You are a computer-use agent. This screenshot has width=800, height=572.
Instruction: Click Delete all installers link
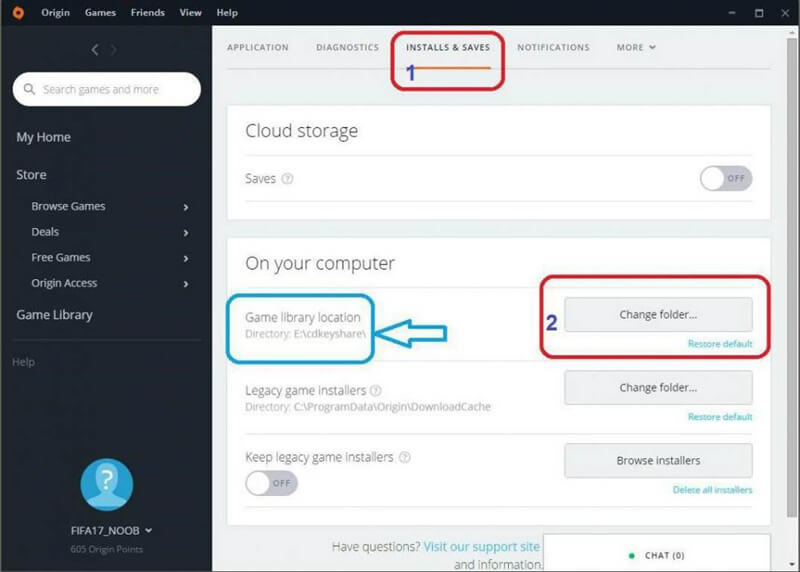(x=712, y=490)
